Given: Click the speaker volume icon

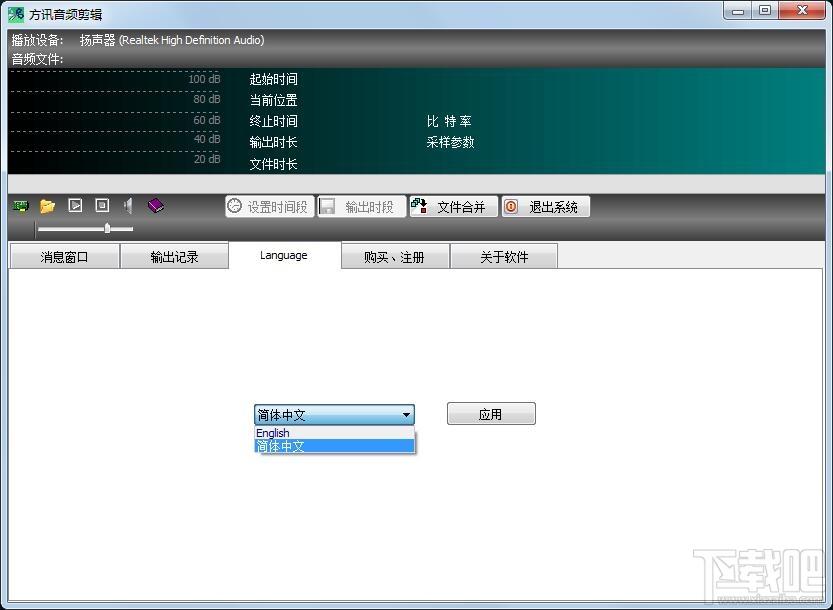Looking at the screenshot, I should click(x=128, y=205).
